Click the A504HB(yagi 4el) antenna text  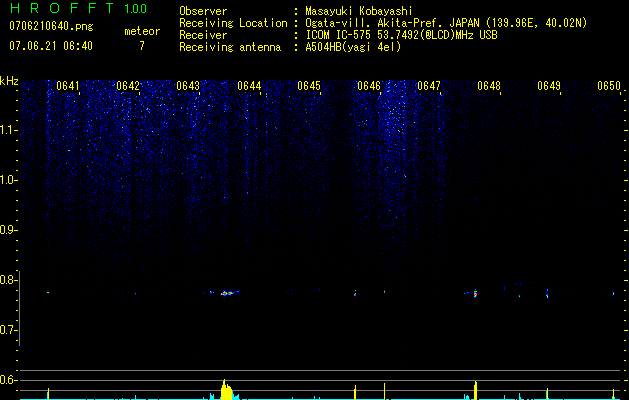click(353, 47)
